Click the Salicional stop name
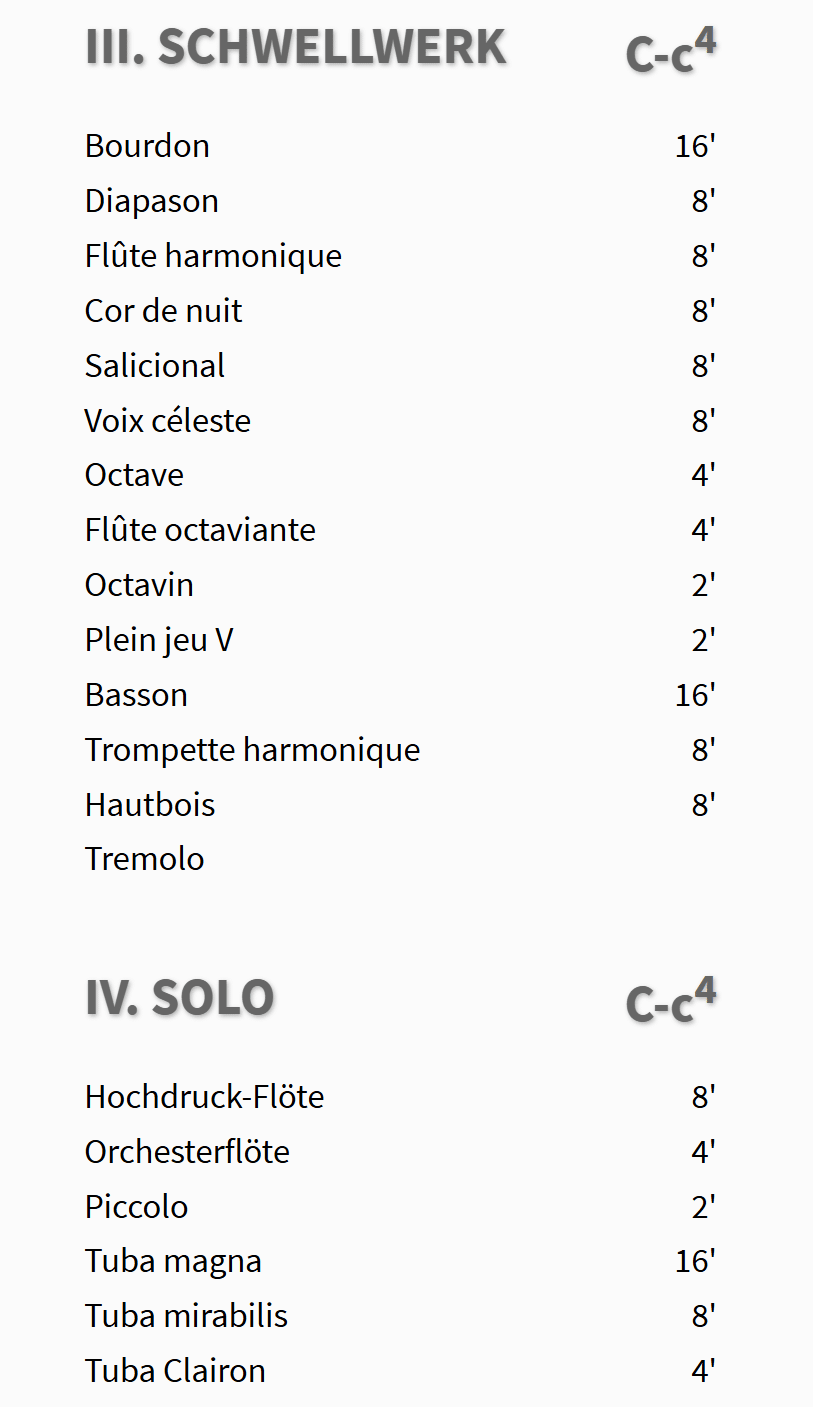Viewport: 813px width, 1407px height. click(155, 366)
